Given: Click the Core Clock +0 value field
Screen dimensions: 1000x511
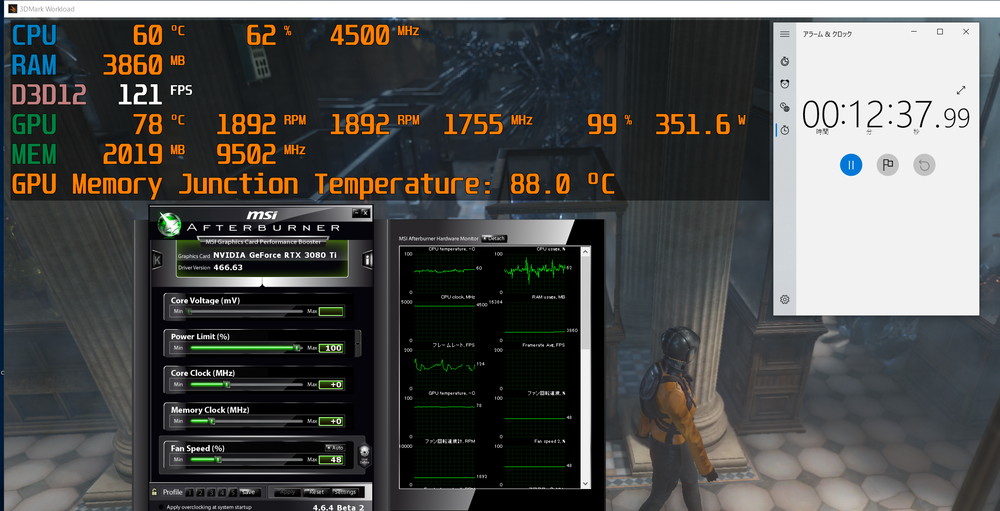Looking at the screenshot, I should [331, 385].
